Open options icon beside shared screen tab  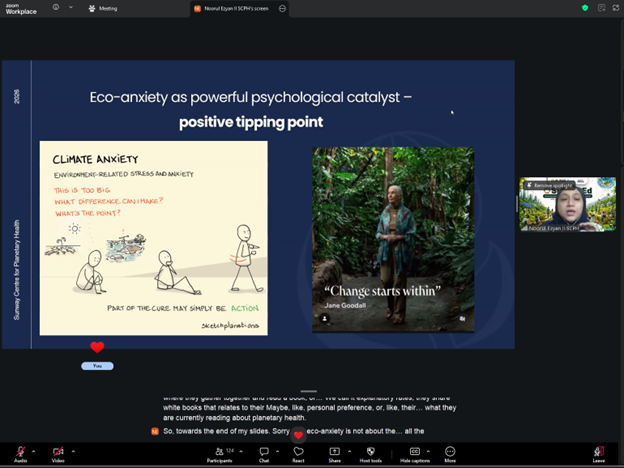283,7
